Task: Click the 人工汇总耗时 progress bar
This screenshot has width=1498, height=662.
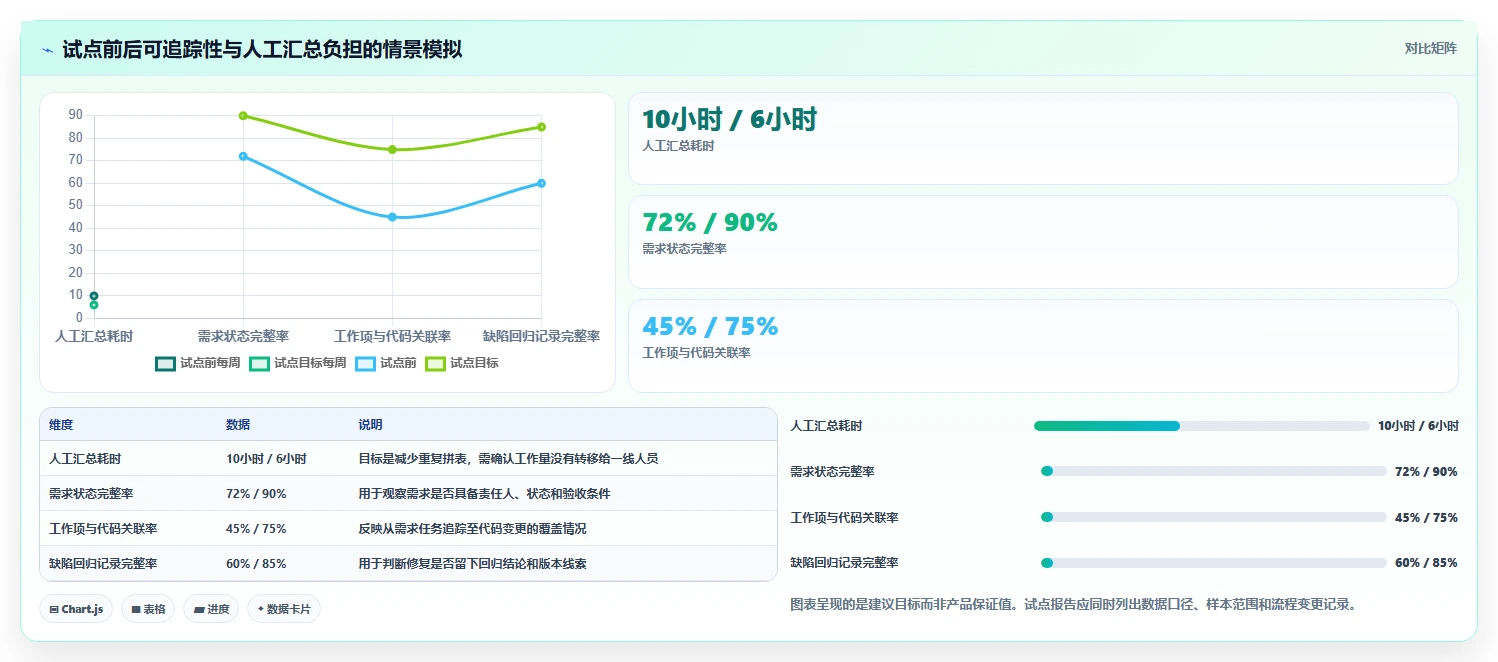Action: [1201, 426]
